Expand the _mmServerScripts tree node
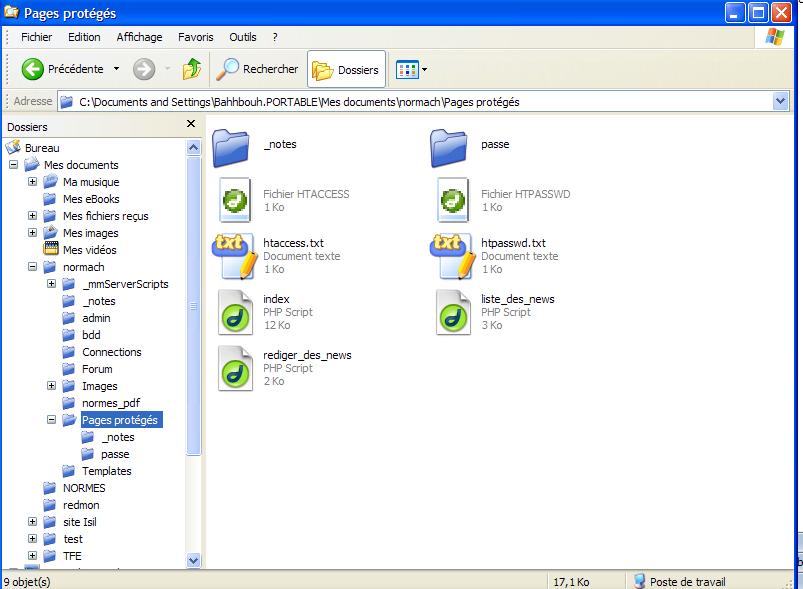 click(51, 283)
